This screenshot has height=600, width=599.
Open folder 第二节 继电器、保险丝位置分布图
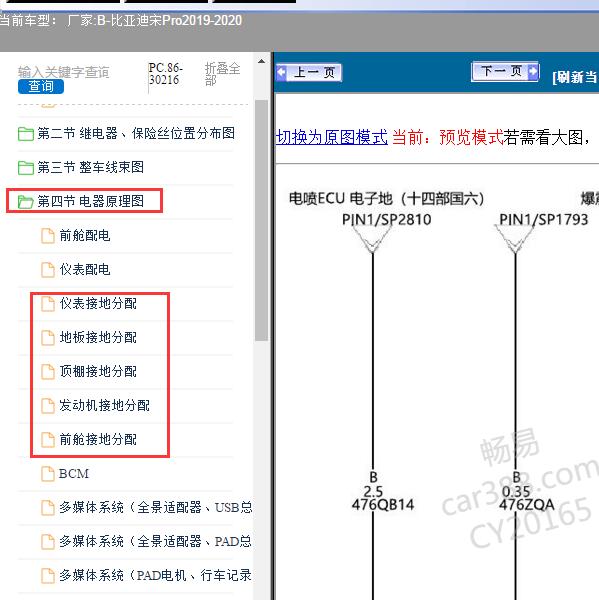136,134
